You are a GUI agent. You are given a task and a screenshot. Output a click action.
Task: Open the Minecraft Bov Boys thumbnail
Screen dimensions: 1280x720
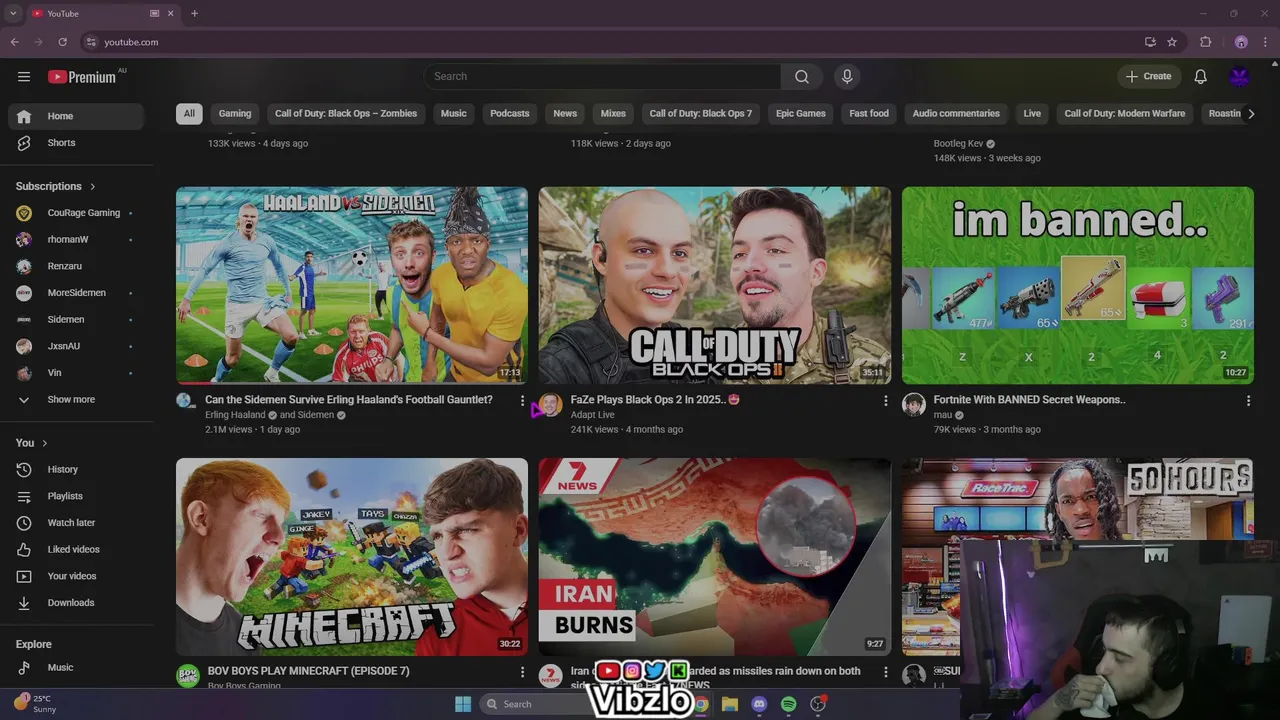click(x=352, y=557)
